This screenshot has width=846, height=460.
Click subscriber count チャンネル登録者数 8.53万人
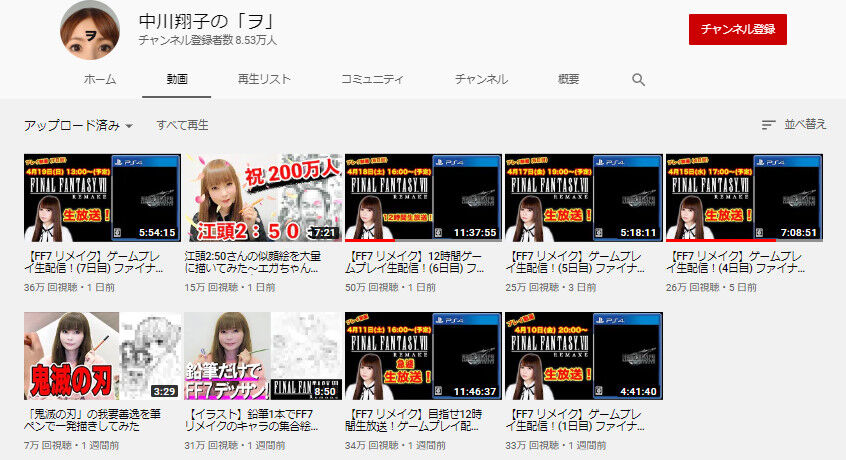click(x=208, y=40)
